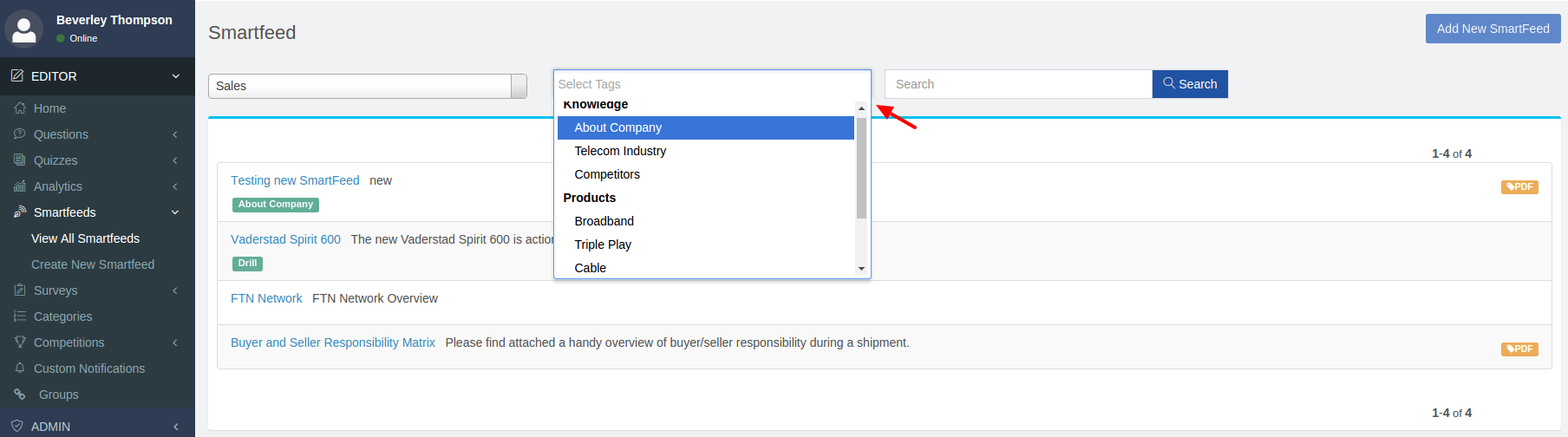1568x437 pixels.
Task: Pick the Broadband tag option
Action: pyautogui.click(x=604, y=221)
